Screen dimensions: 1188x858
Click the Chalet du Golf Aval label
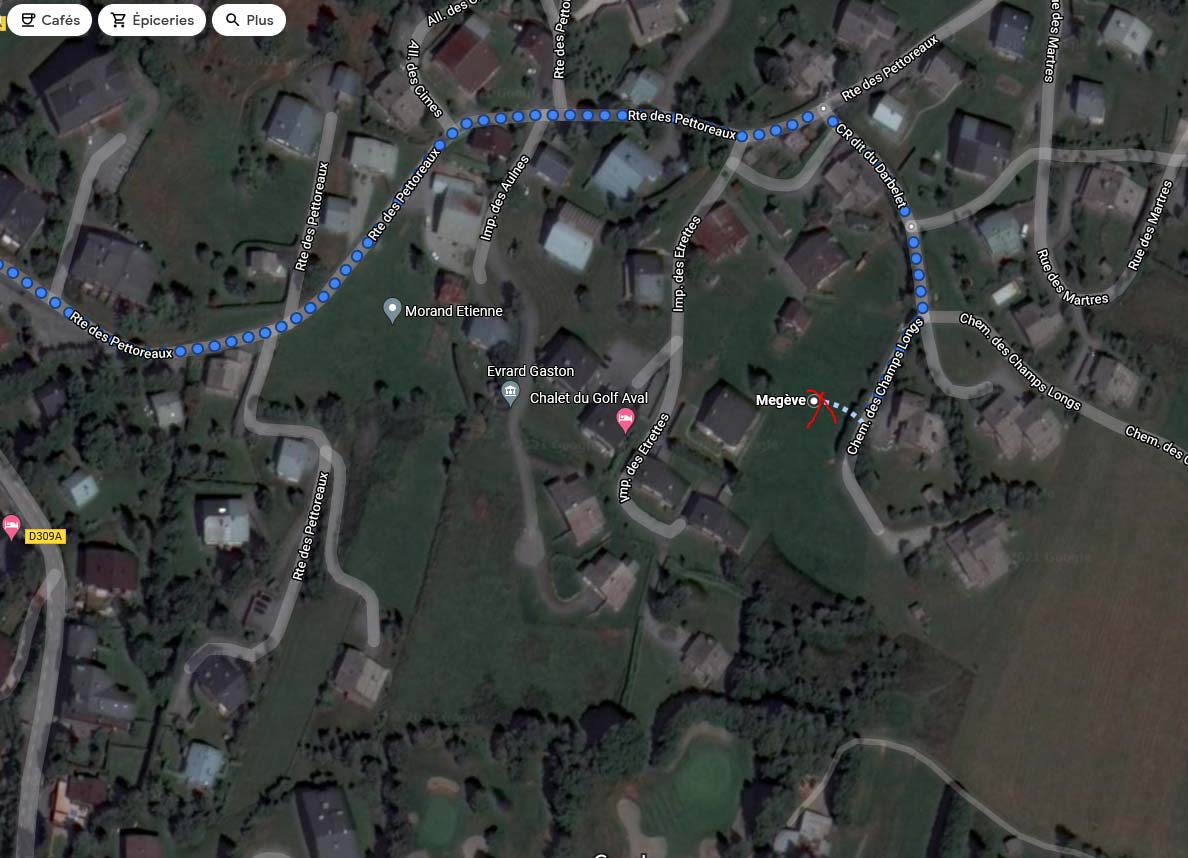point(589,398)
